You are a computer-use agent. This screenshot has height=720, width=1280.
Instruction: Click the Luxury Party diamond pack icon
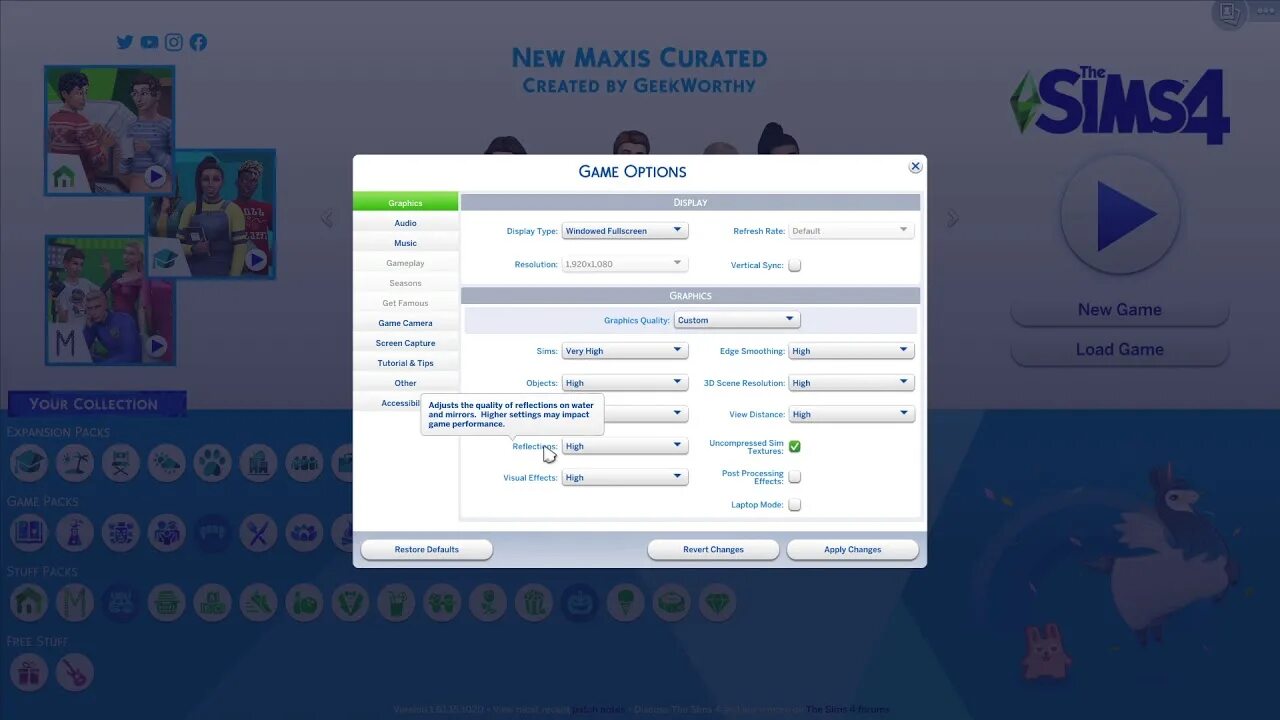click(718, 603)
